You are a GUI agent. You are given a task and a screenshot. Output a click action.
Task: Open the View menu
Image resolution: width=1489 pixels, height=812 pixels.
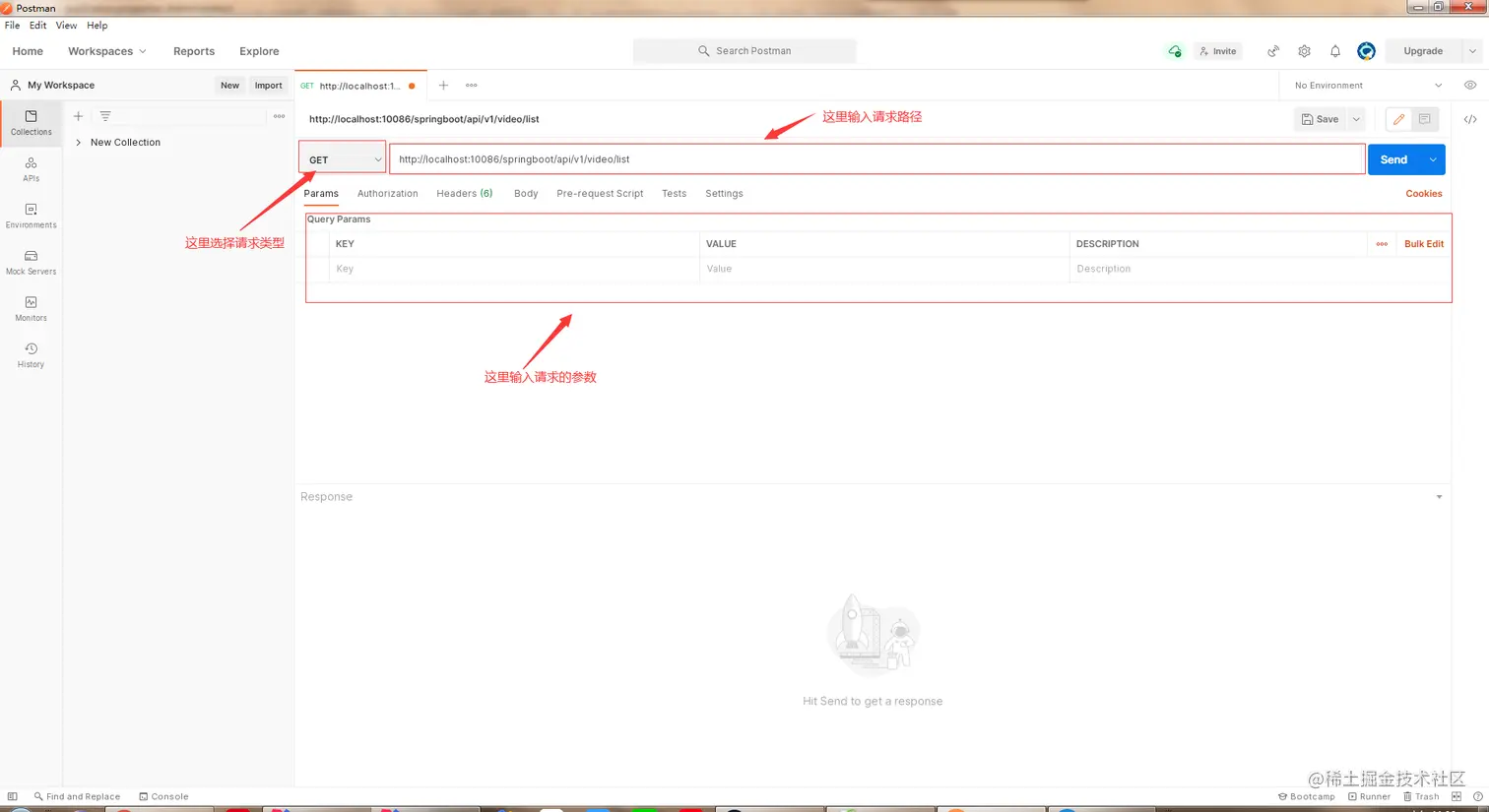pyautogui.click(x=66, y=26)
